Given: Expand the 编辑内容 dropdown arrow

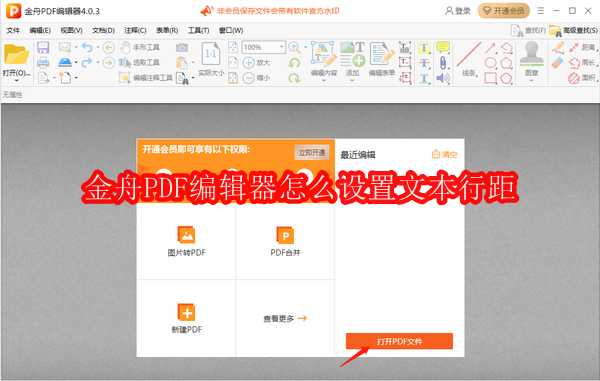Looking at the screenshot, I should coord(324,80).
